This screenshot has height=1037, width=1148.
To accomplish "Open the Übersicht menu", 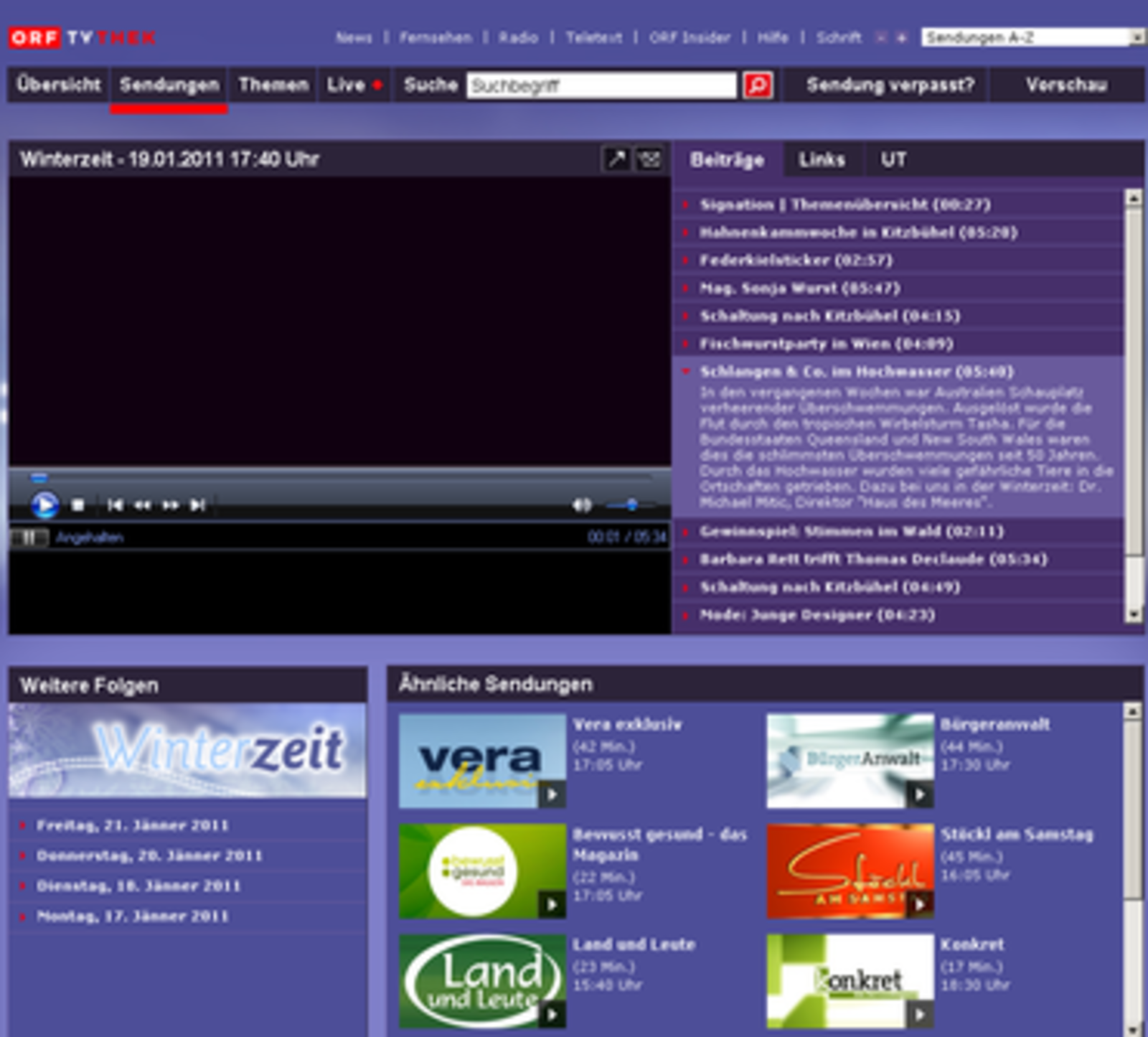I will pos(59,85).
